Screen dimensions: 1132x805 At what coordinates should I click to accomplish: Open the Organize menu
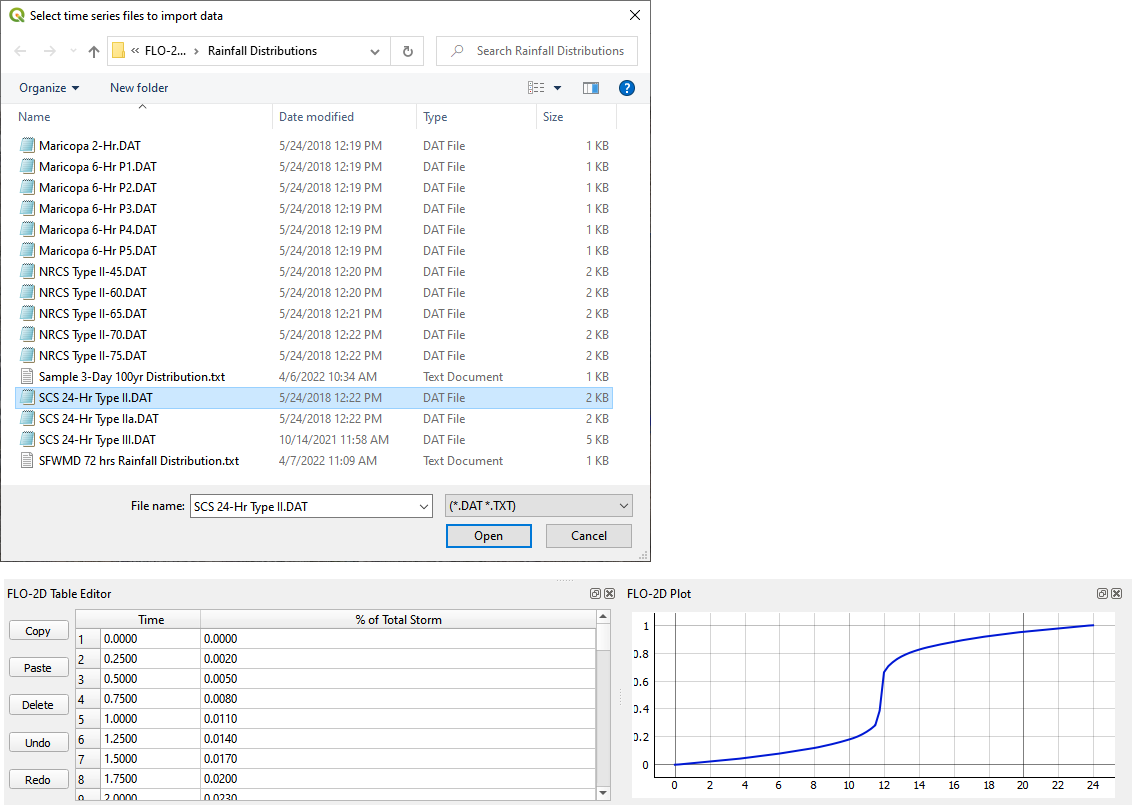point(49,88)
